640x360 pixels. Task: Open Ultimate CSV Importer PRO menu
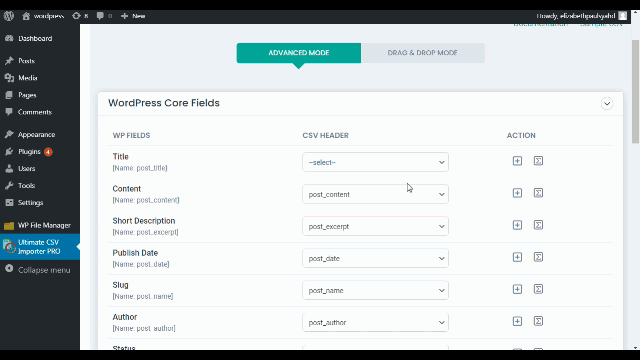tap(40, 247)
